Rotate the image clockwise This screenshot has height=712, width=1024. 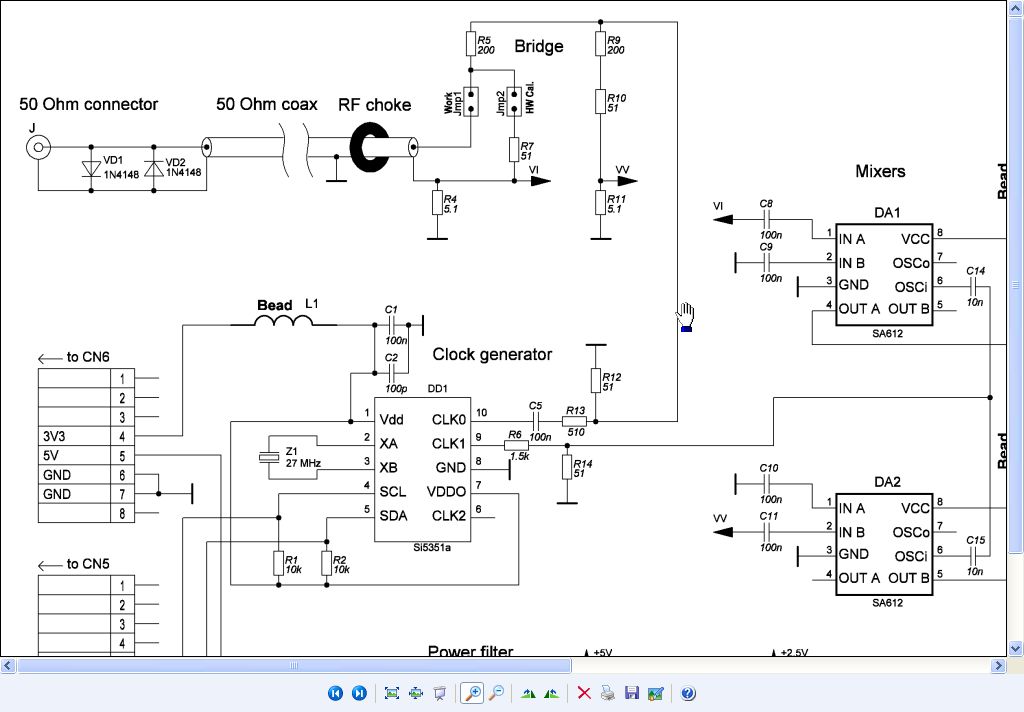point(528,693)
